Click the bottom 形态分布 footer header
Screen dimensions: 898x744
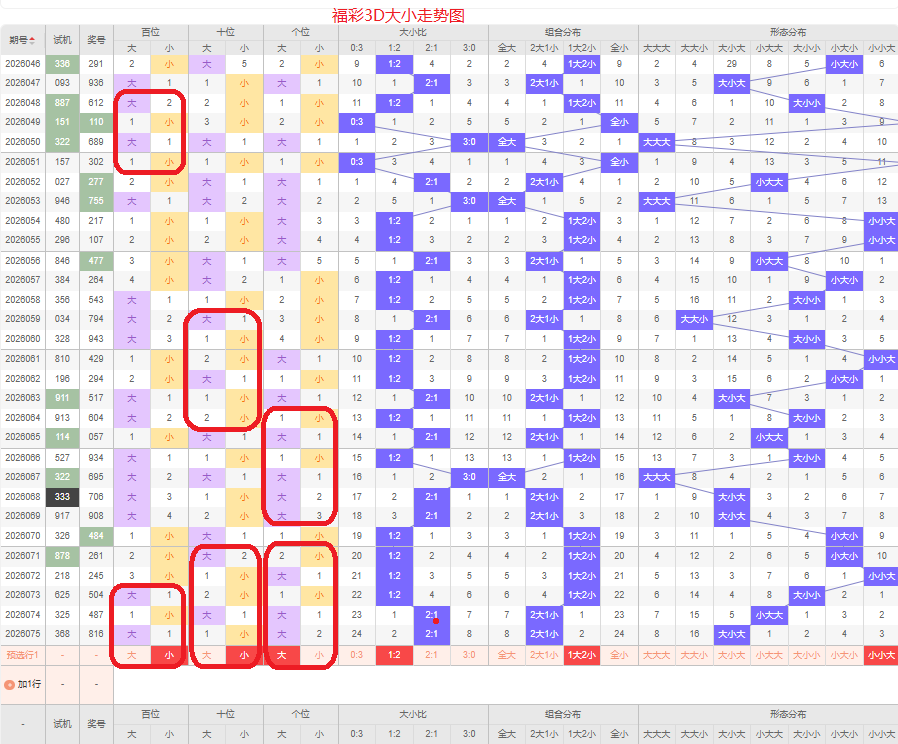[x=788, y=714]
